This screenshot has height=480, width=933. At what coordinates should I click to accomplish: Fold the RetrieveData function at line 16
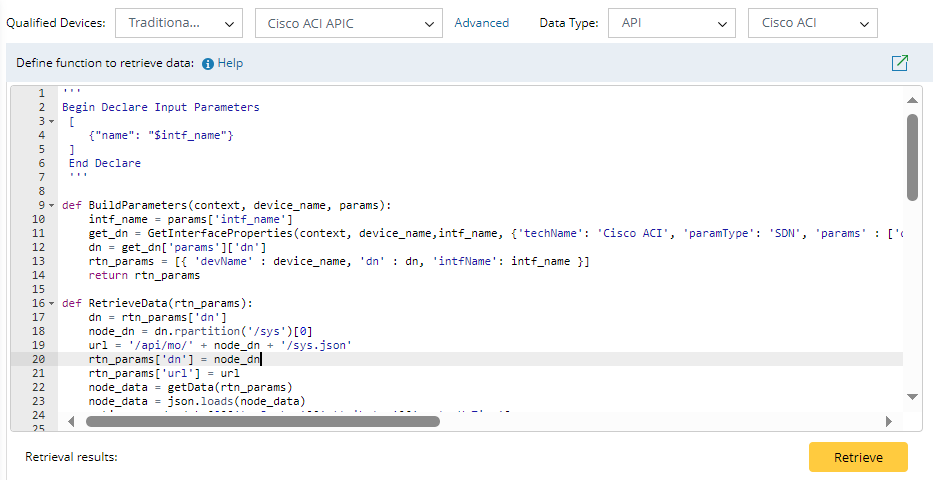coord(51,303)
